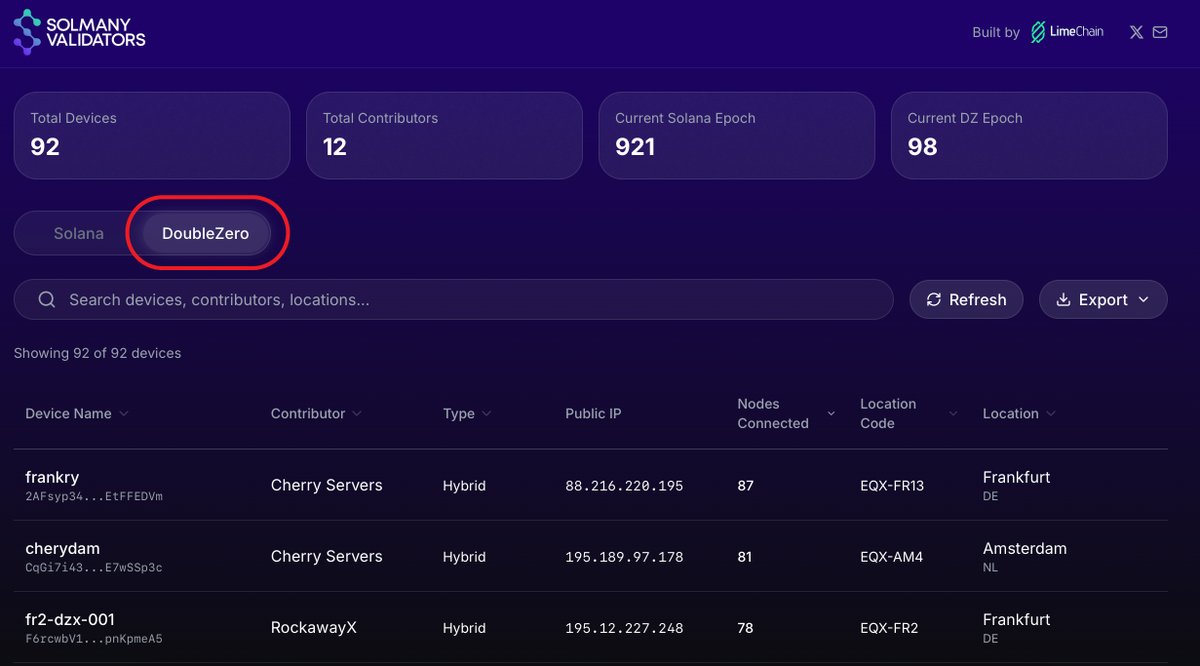Click nodes connected value 78
Screen dimensions: 1200x666
click(745, 628)
